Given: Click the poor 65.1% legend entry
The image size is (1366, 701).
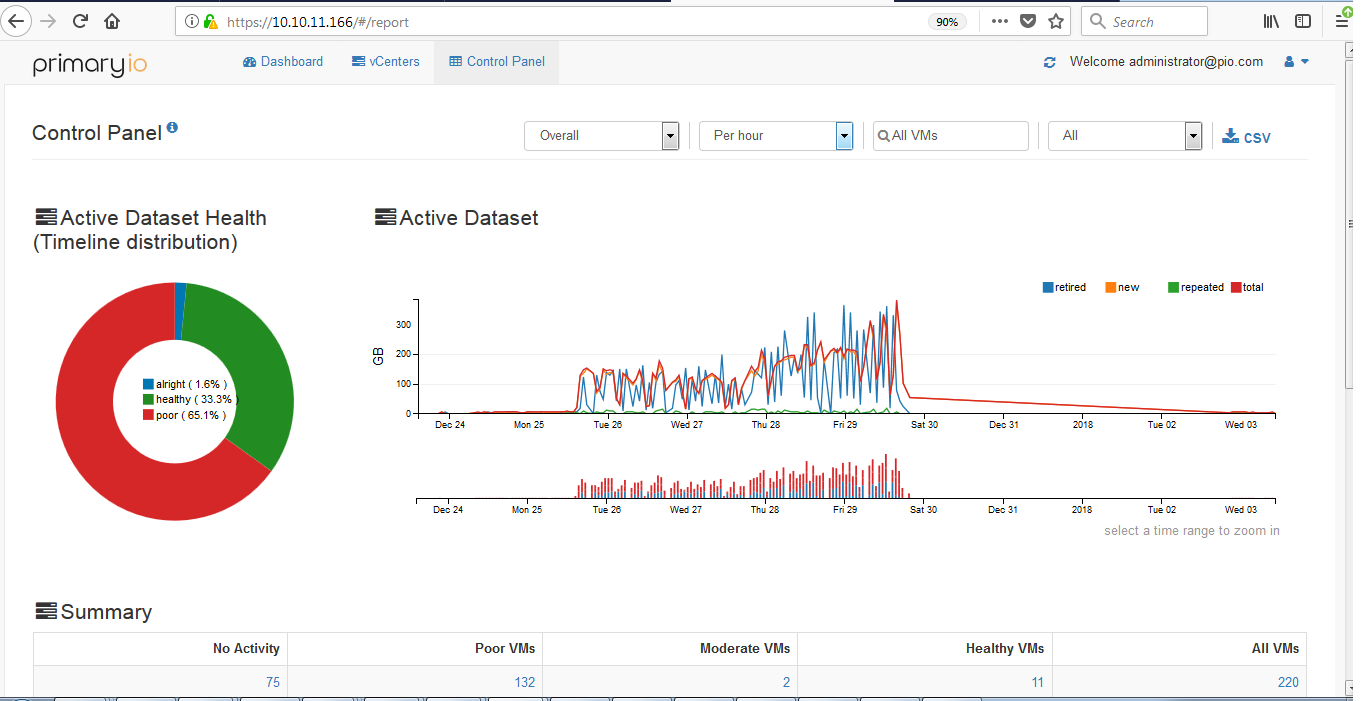Looking at the screenshot, I should point(184,414).
